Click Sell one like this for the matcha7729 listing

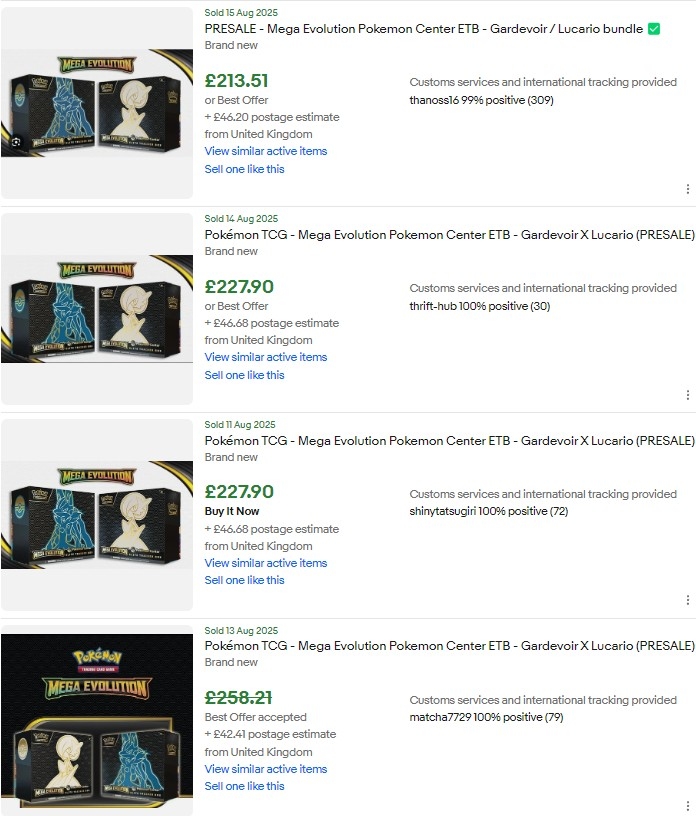pos(244,786)
